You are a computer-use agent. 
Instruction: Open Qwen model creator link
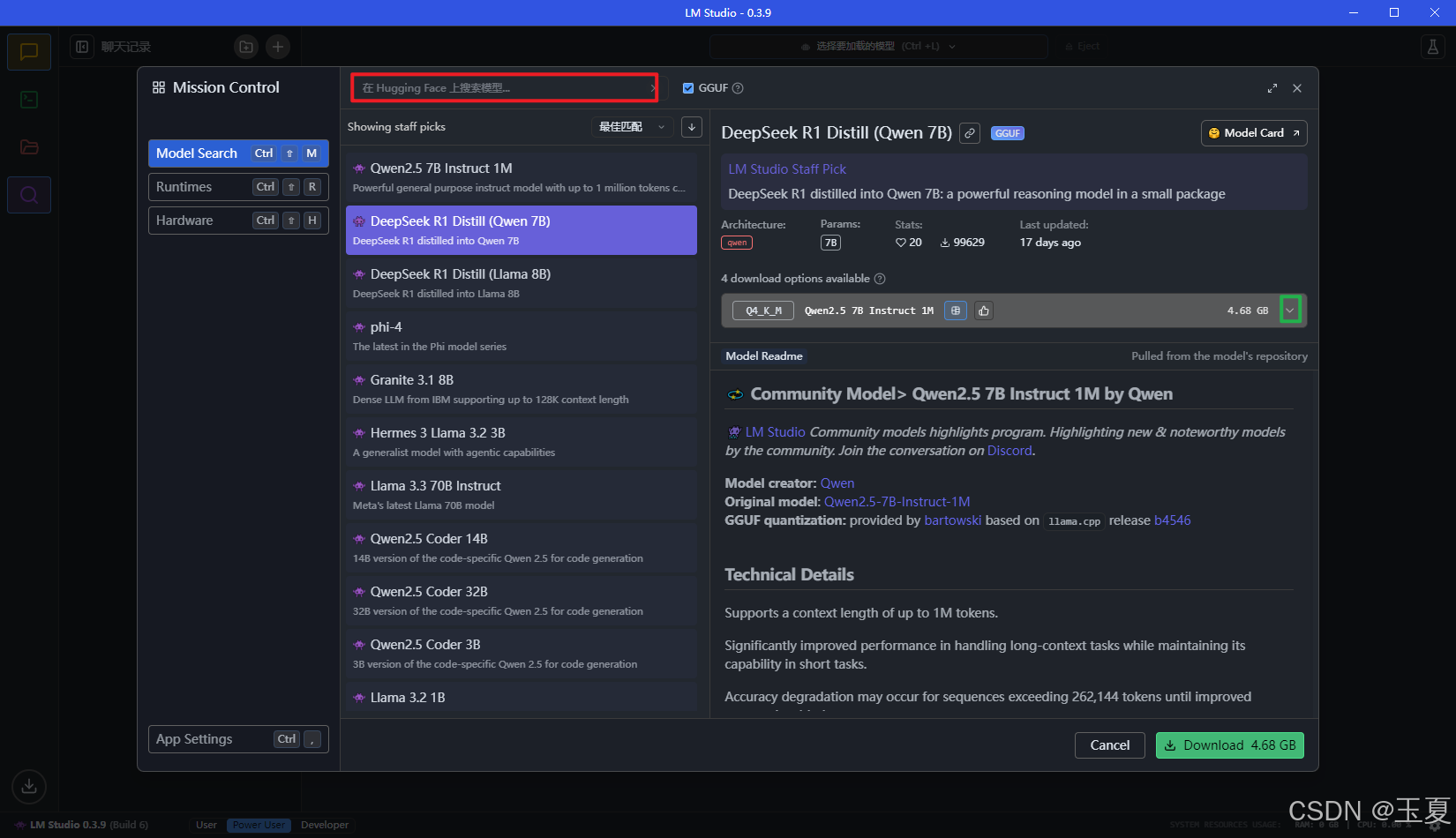point(837,483)
